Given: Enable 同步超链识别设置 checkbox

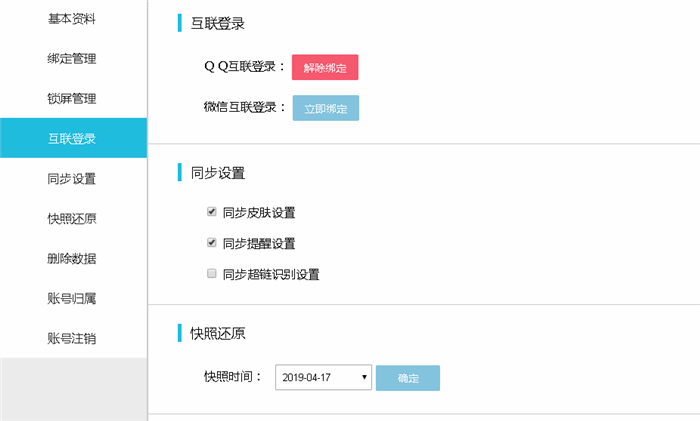Looking at the screenshot, I should [x=212, y=273].
